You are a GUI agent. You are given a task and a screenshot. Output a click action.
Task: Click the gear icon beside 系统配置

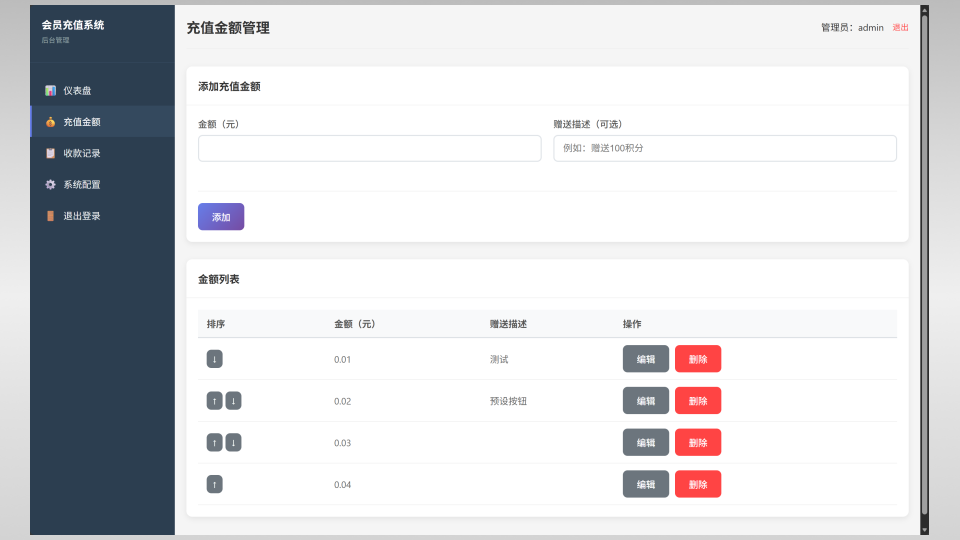point(50,185)
